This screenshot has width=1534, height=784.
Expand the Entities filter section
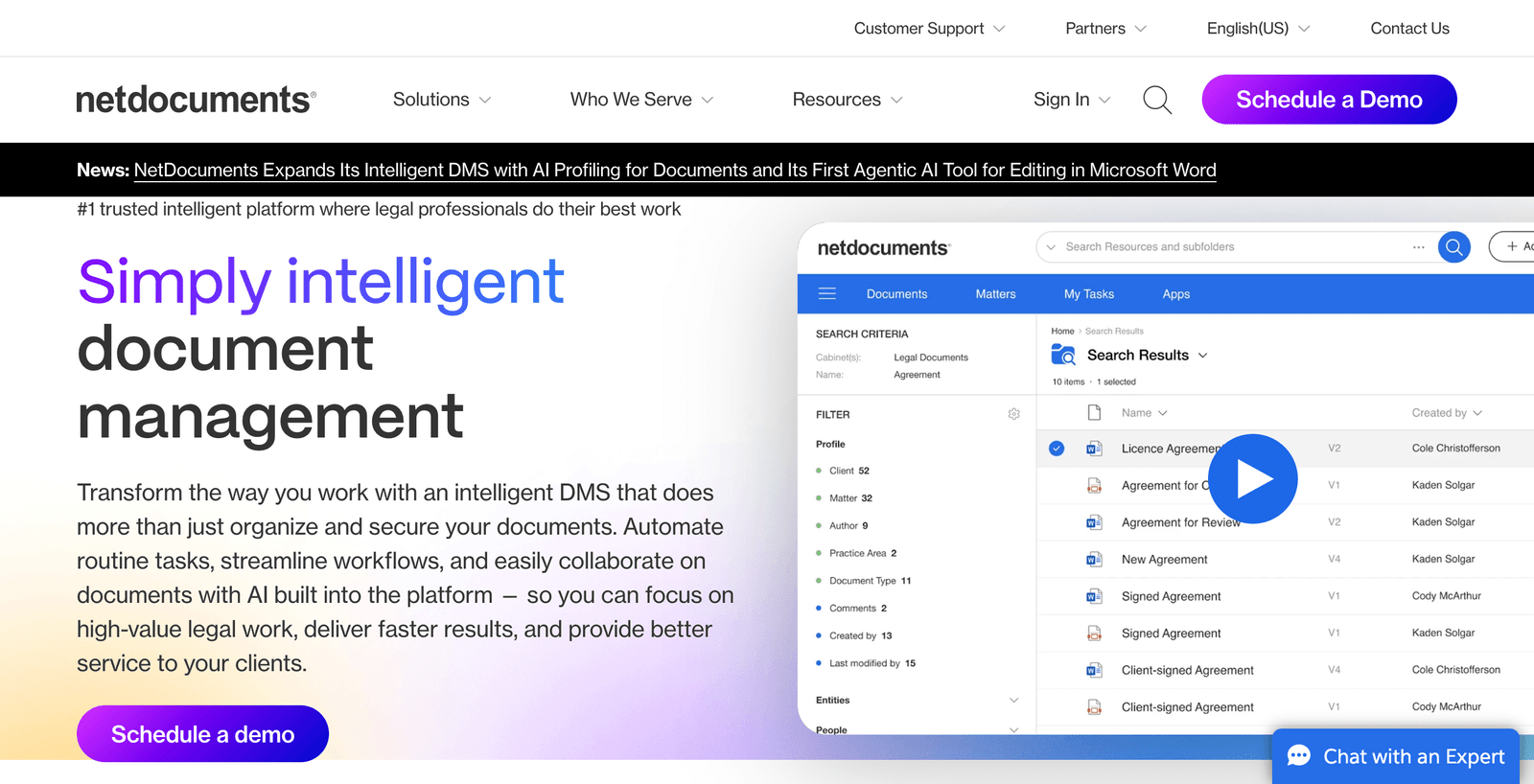point(1013,701)
